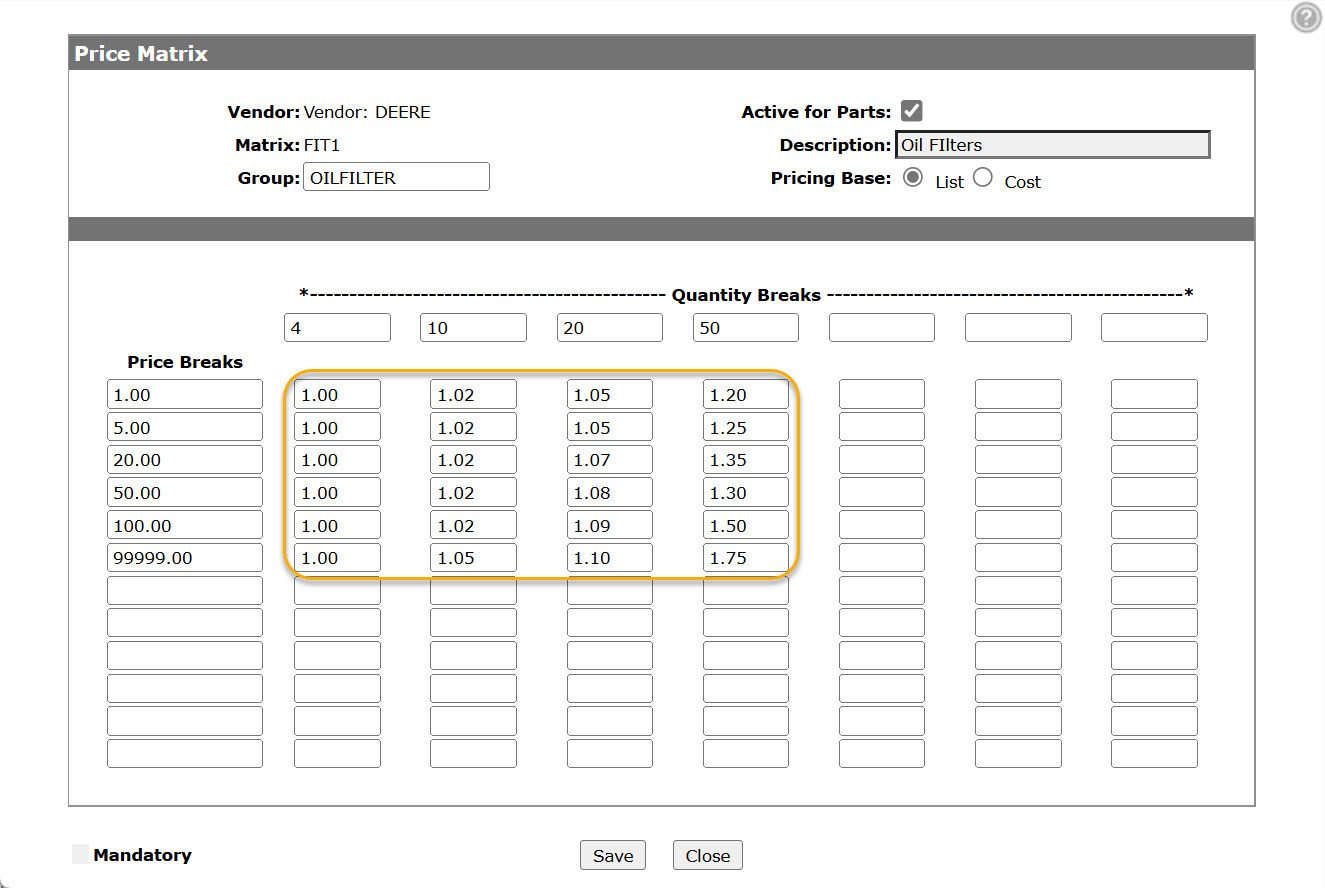
Task: Click the 1.02 multiplier in row 1.00
Action: pos(474,394)
